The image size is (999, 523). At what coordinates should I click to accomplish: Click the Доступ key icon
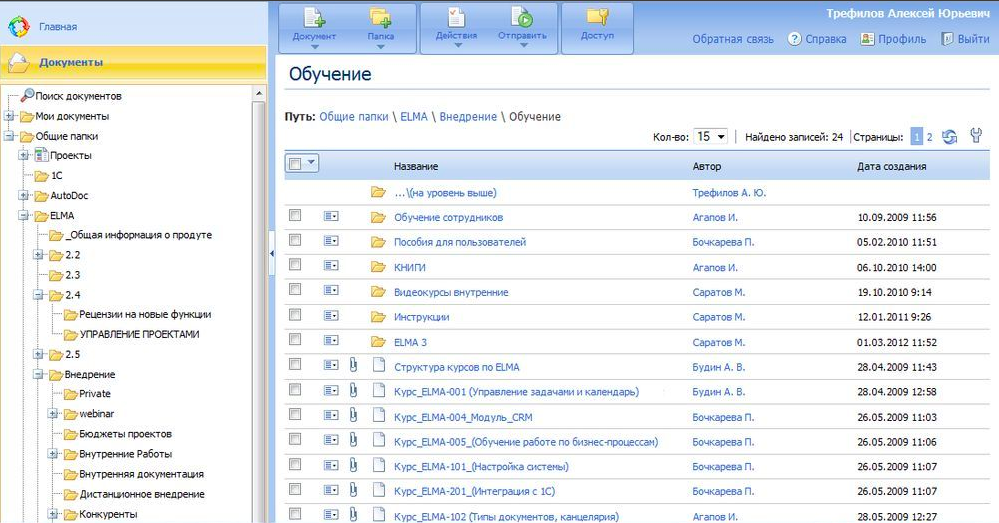tap(598, 17)
